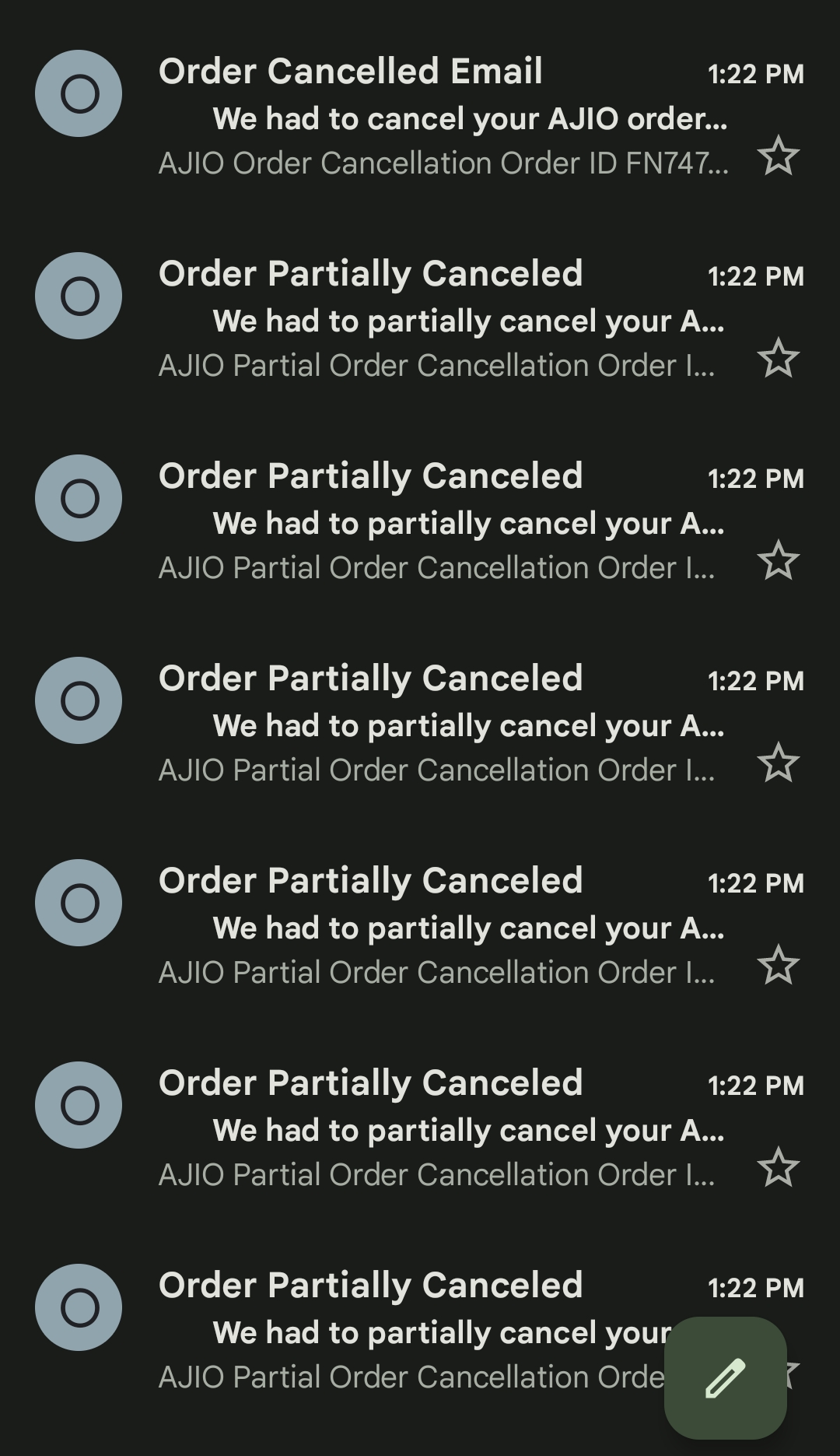
Task: Open the 'We had to cancel your AJIO order' email
Action: point(470,119)
